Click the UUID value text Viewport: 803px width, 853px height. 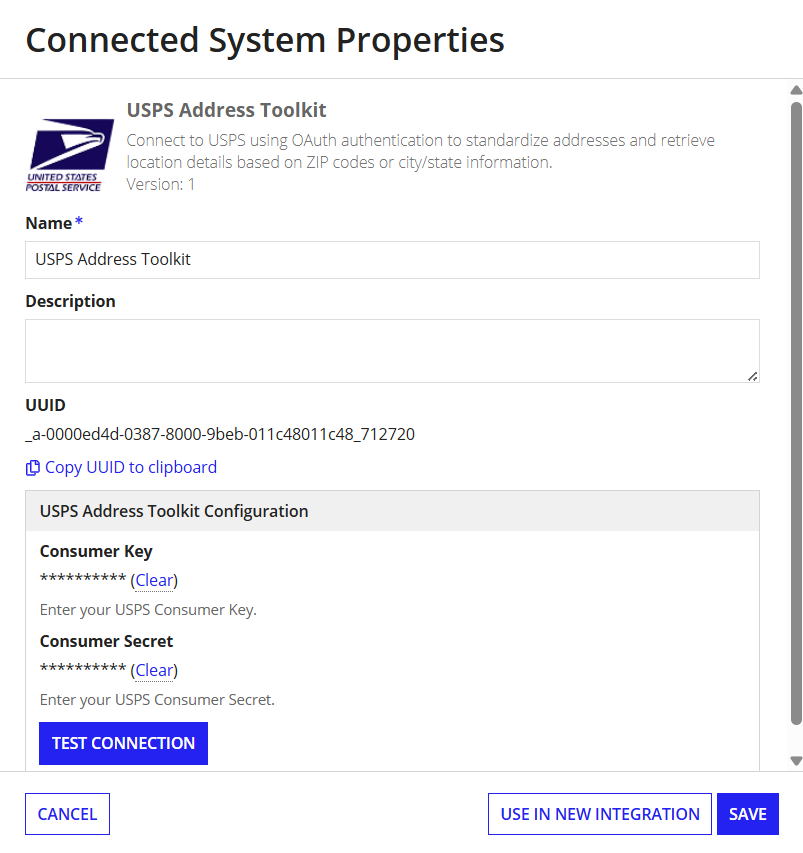point(220,434)
